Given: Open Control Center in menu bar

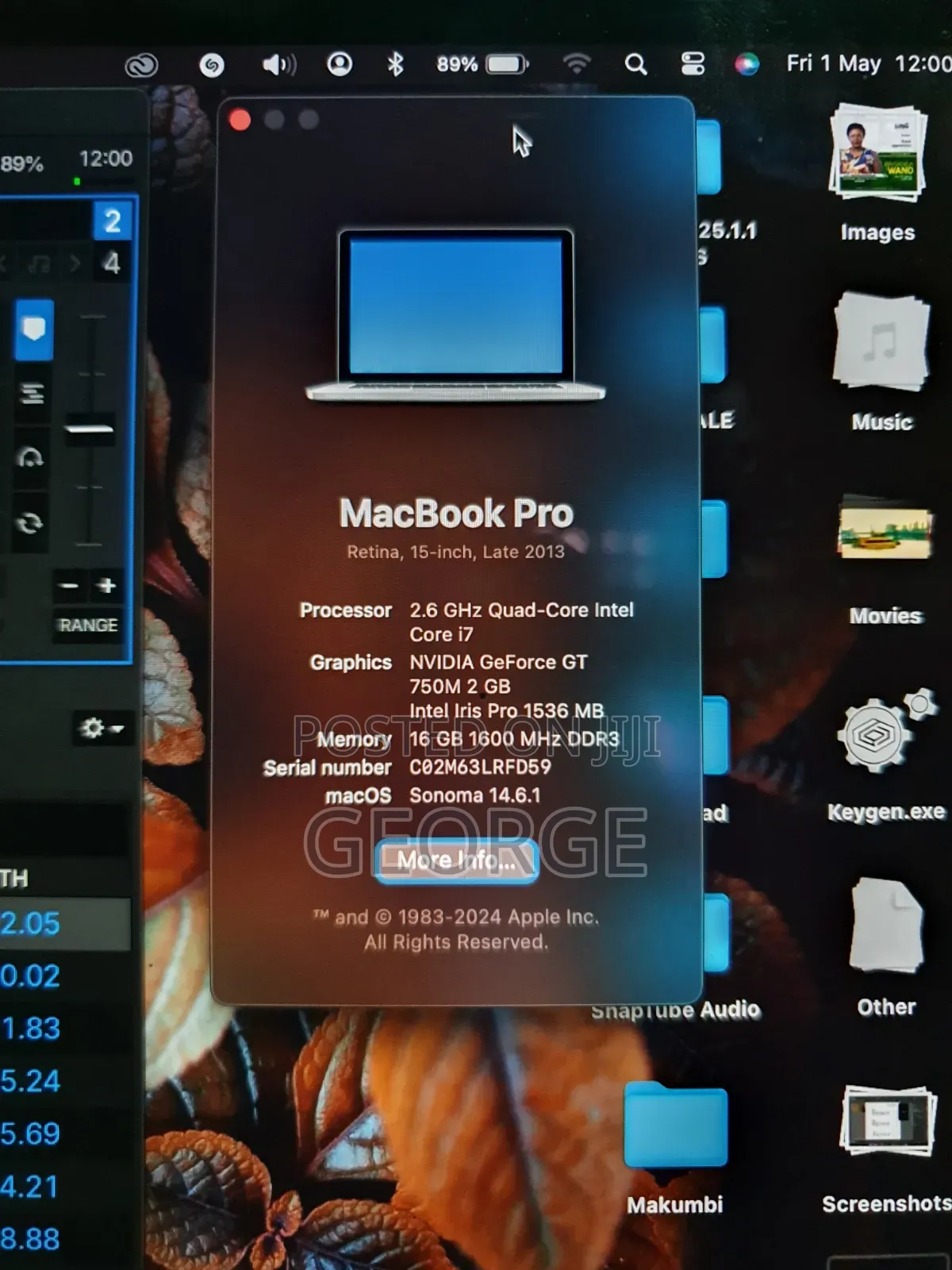Looking at the screenshot, I should 693,63.
